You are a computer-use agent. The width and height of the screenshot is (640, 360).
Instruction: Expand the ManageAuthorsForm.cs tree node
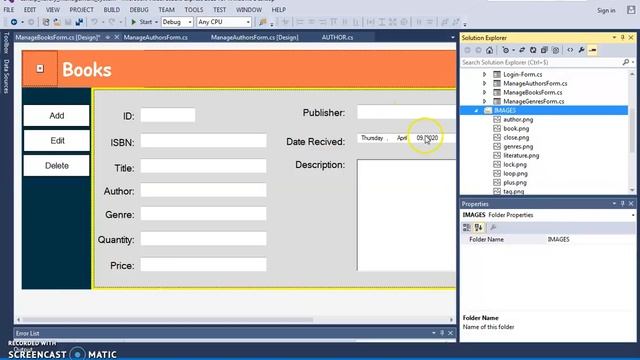(484, 83)
